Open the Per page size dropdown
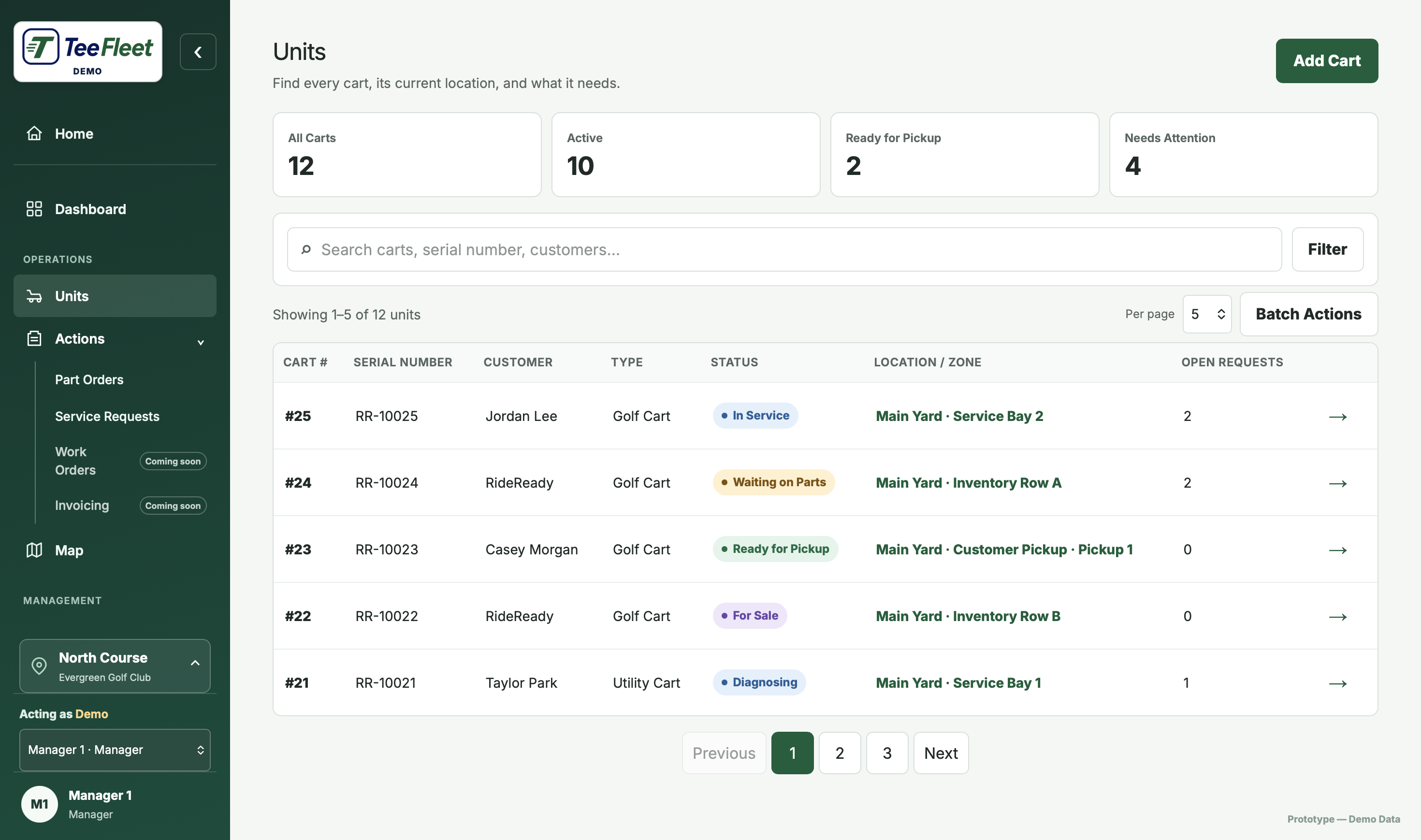1421x840 pixels. coord(1207,314)
